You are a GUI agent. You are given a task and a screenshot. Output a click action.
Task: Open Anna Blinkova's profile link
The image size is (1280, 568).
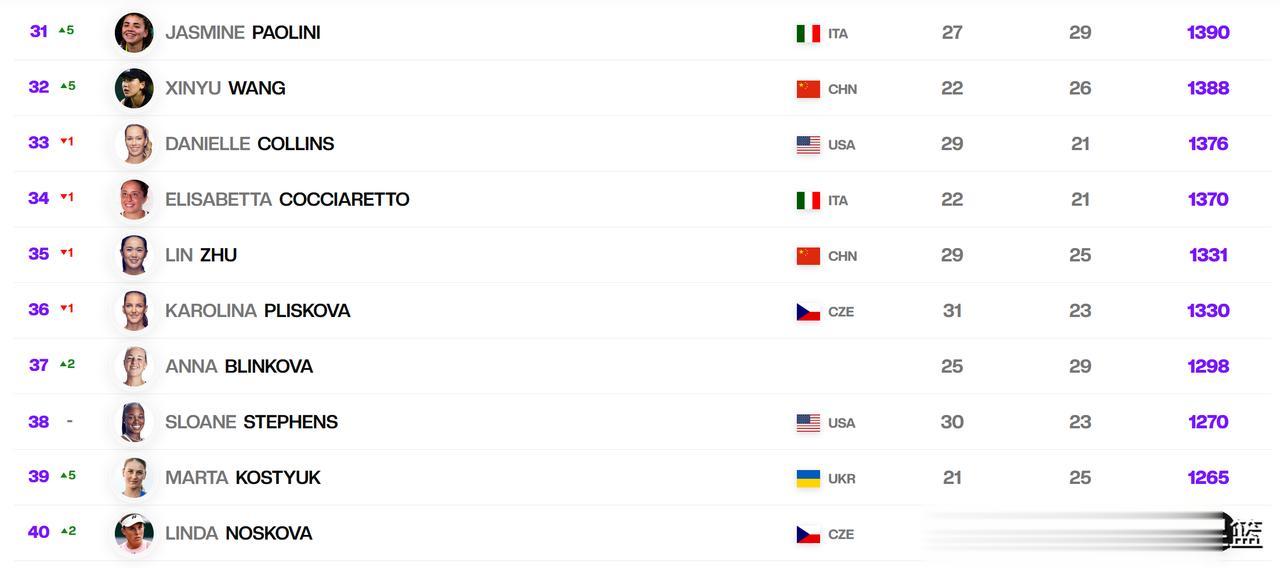[239, 367]
